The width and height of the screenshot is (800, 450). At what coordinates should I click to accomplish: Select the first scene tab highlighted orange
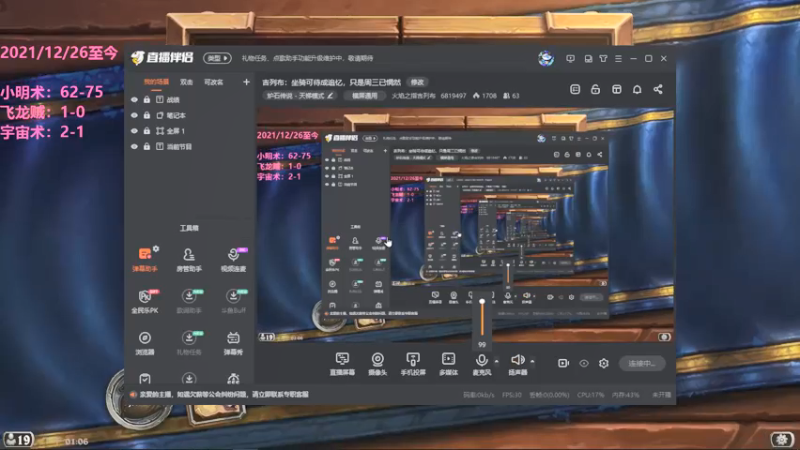(156, 82)
